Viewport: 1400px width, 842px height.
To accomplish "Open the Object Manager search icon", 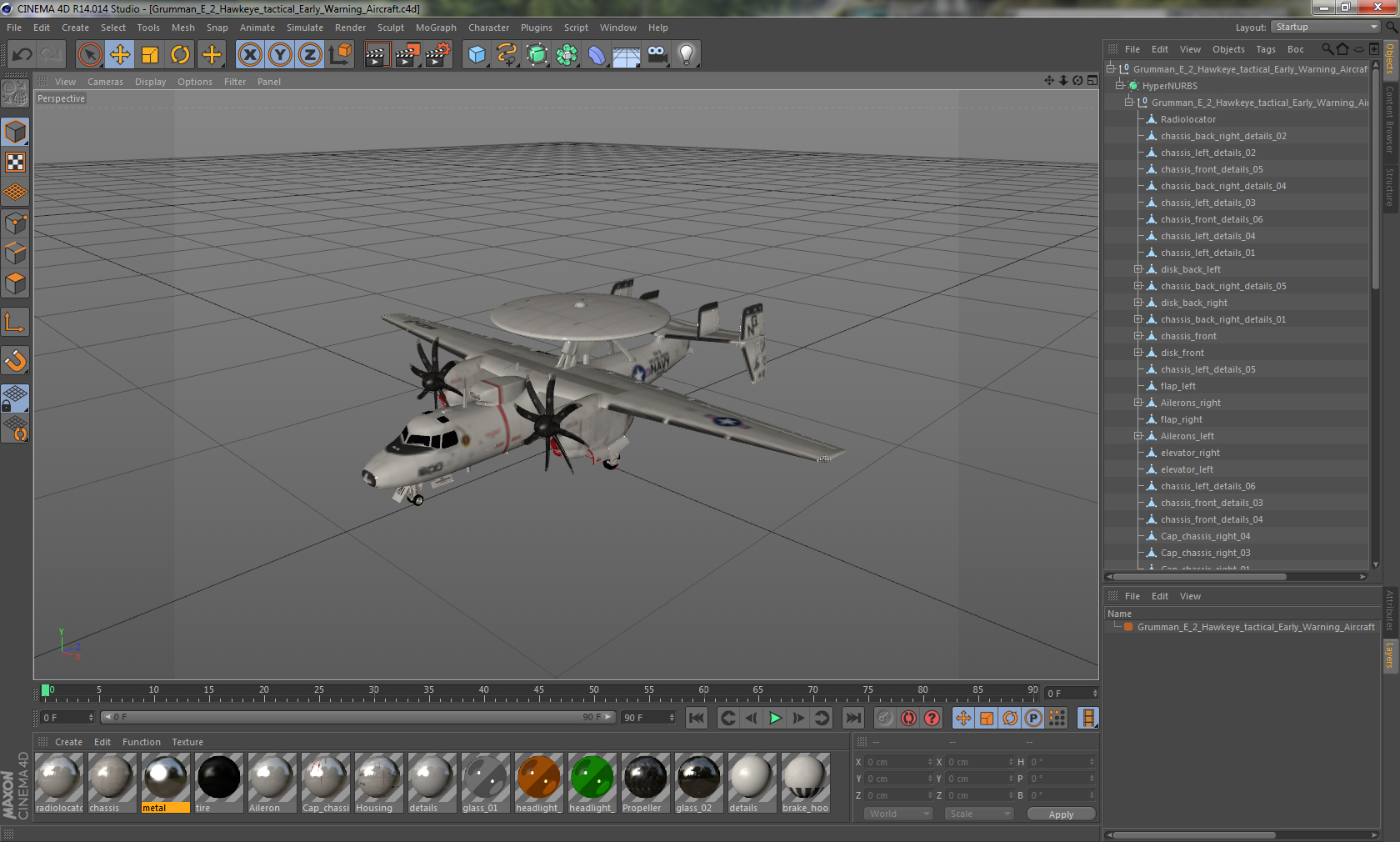I will pyautogui.click(x=1327, y=49).
